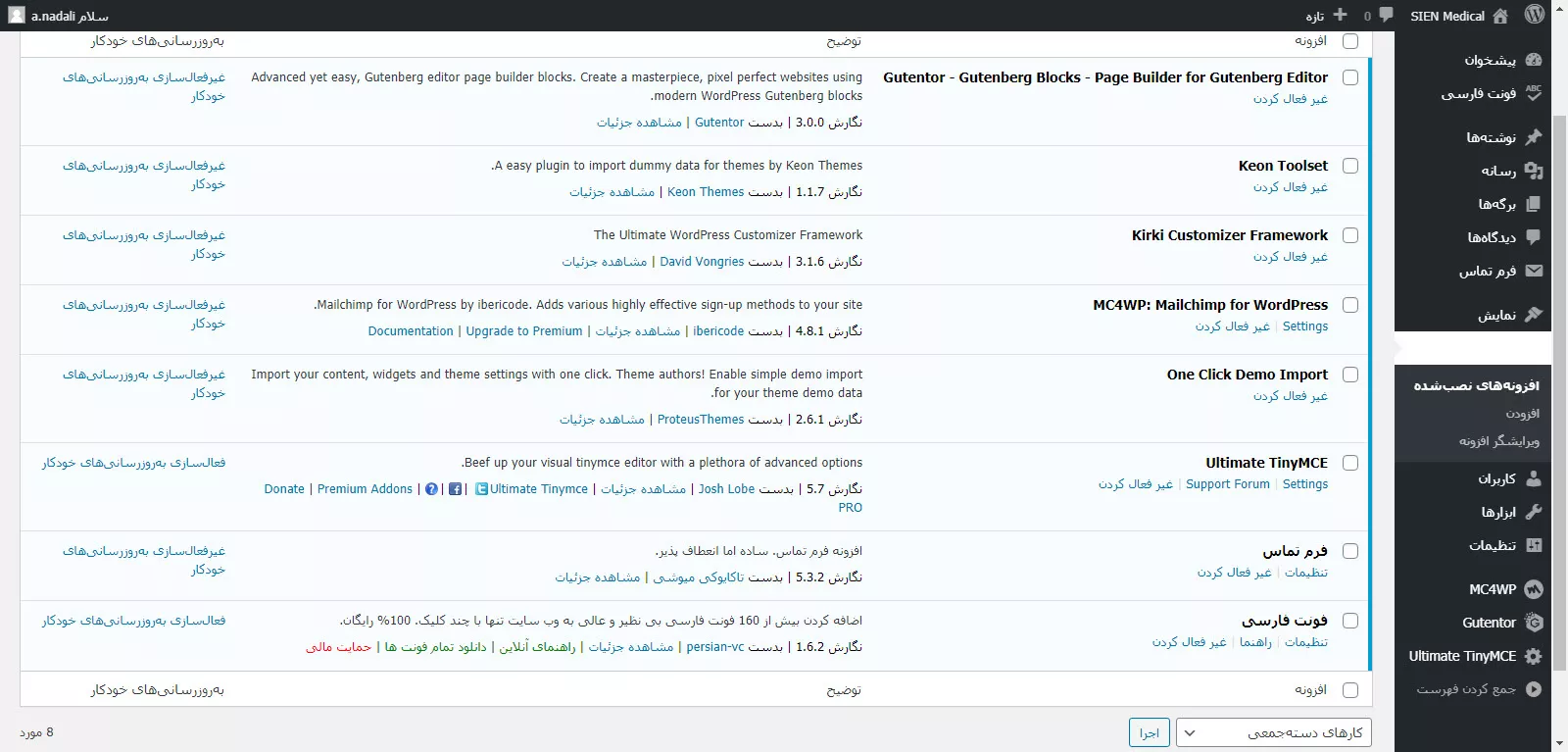Open the bulk actions (کارهای دسته‌جمعی) dropdown
Screen dimensions: 1568x752
click(x=1274, y=732)
